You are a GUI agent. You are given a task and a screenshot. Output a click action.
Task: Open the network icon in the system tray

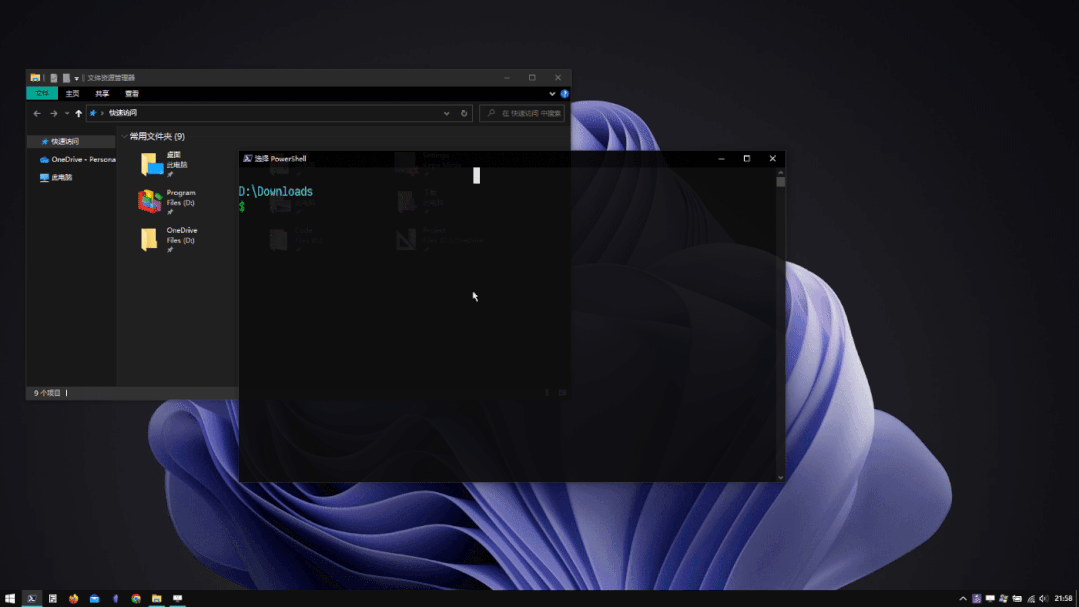click(1031, 598)
